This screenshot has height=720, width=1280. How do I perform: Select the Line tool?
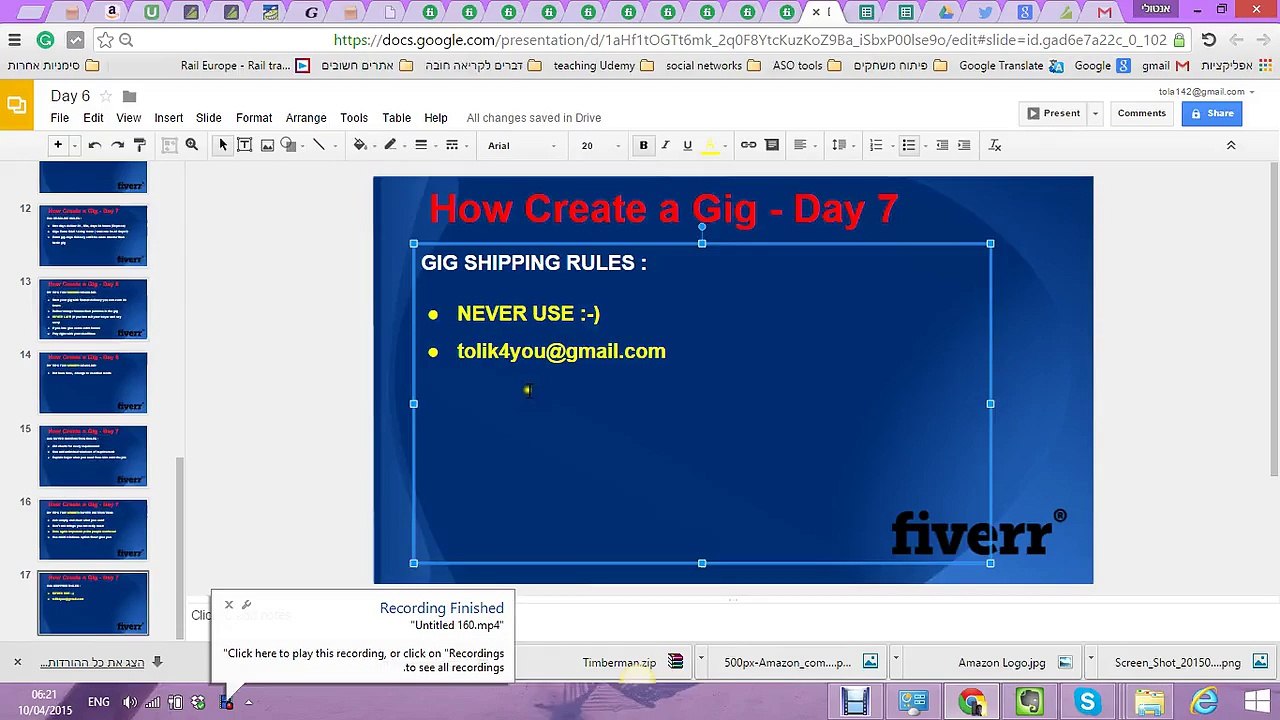319,145
